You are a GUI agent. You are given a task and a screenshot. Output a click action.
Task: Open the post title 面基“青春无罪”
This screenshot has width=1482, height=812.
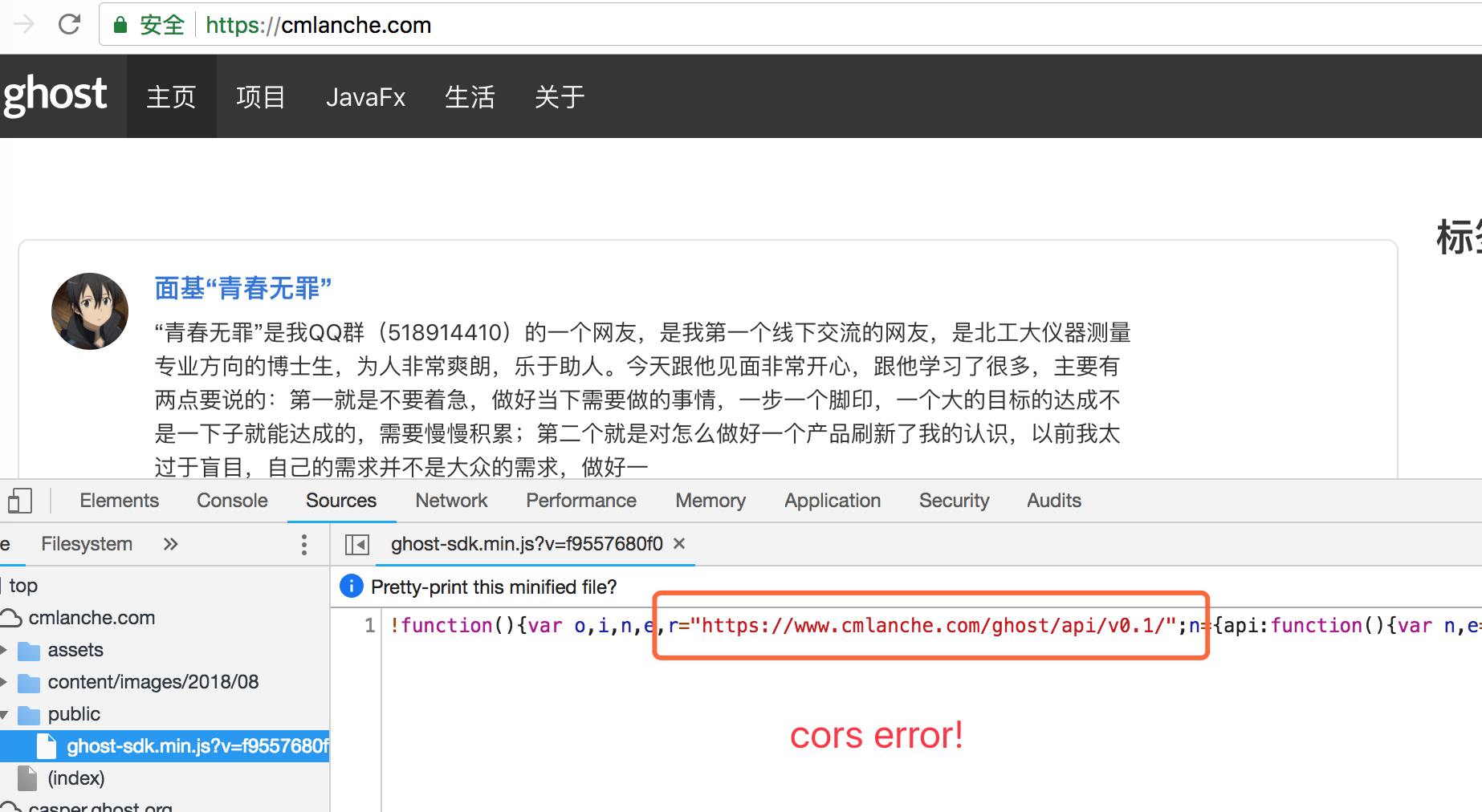coord(242,288)
